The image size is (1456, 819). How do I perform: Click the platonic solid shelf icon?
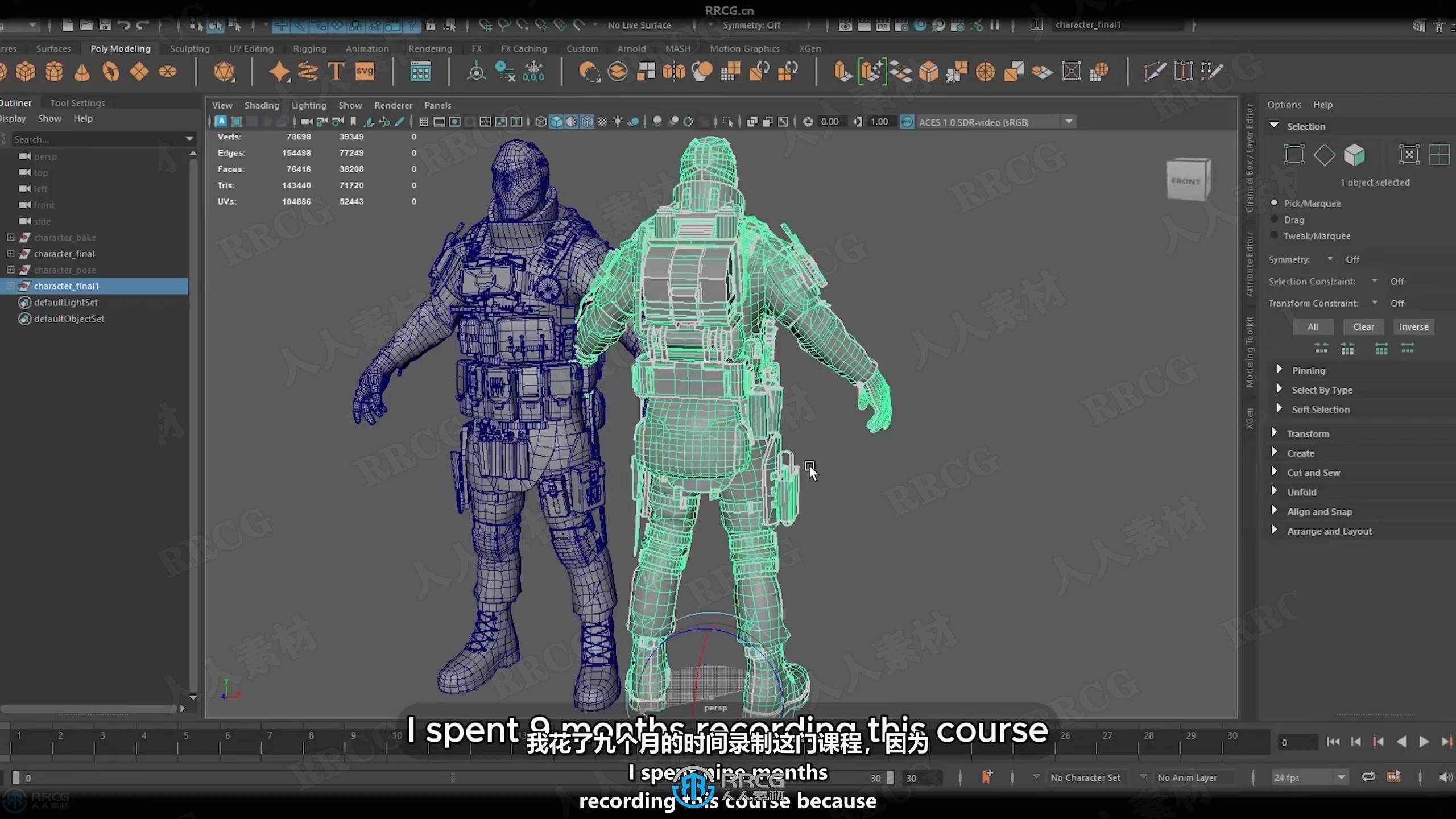pyautogui.click(x=224, y=72)
